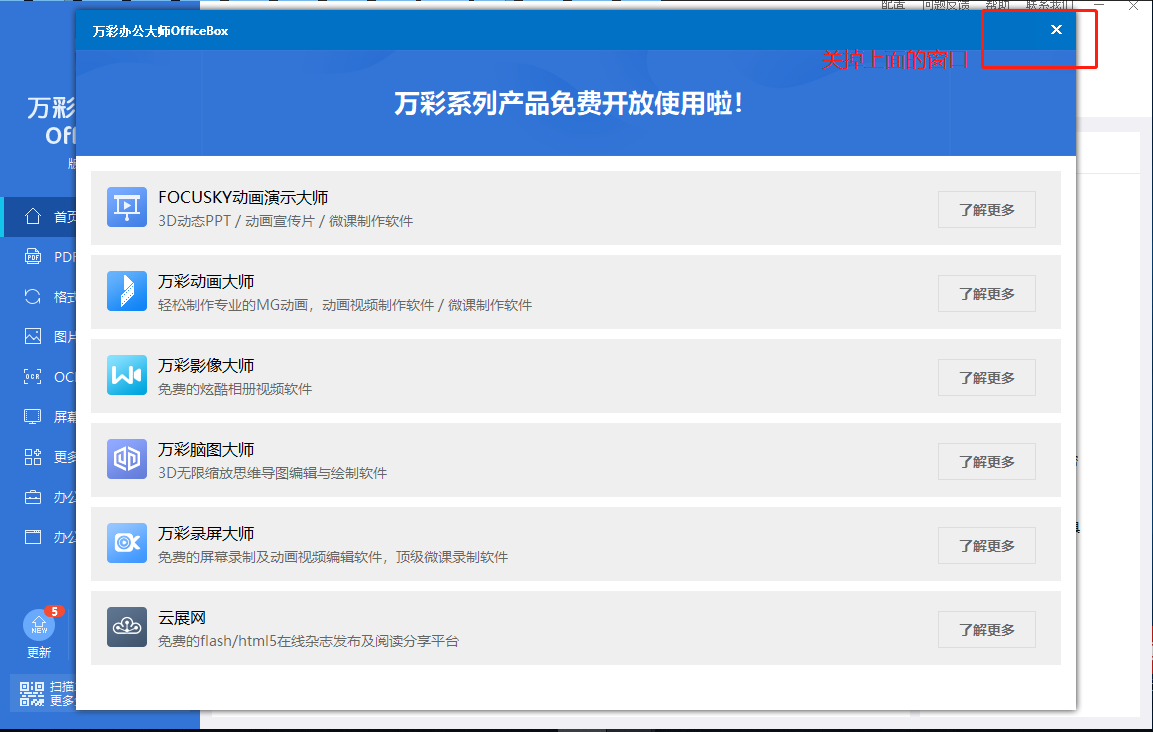Click the 万彩录屏大师 camera icon
The image size is (1153, 732).
pos(126,543)
